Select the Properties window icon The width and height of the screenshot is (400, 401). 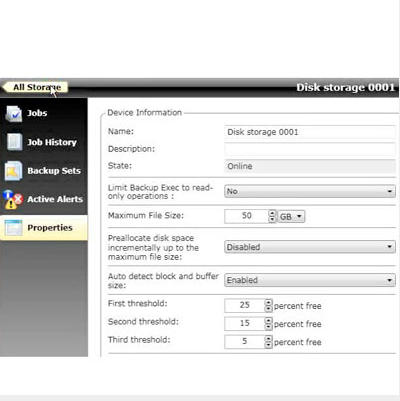[14, 228]
